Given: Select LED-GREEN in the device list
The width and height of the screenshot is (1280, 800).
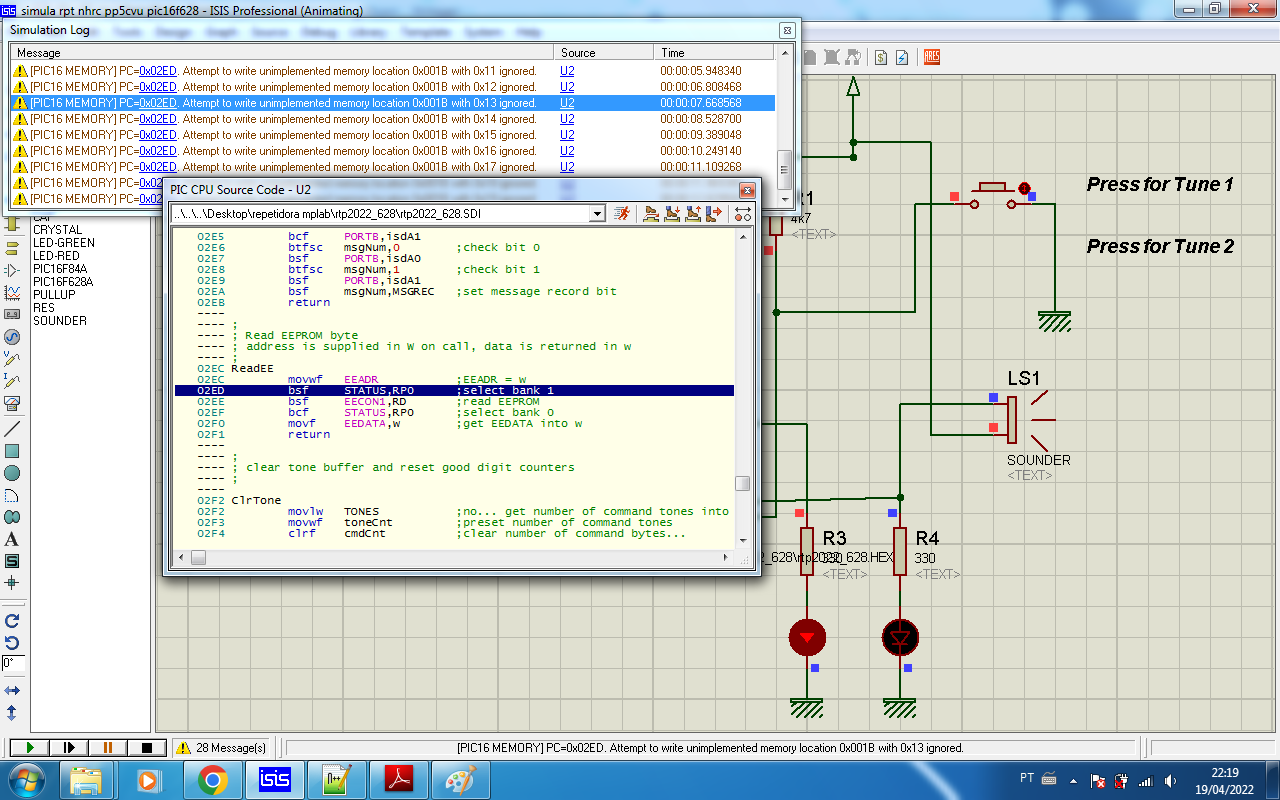Looking at the screenshot, I should (64, 243).
